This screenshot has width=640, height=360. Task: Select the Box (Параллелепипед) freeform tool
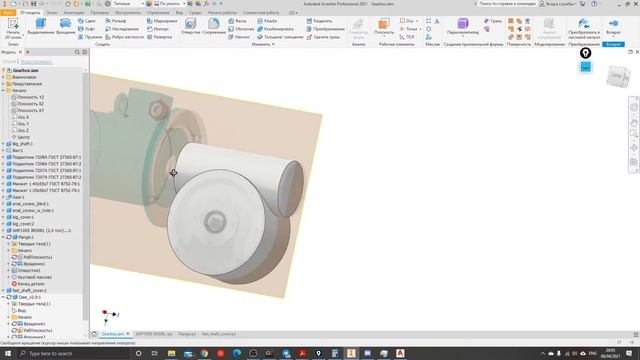click(462, 26)
